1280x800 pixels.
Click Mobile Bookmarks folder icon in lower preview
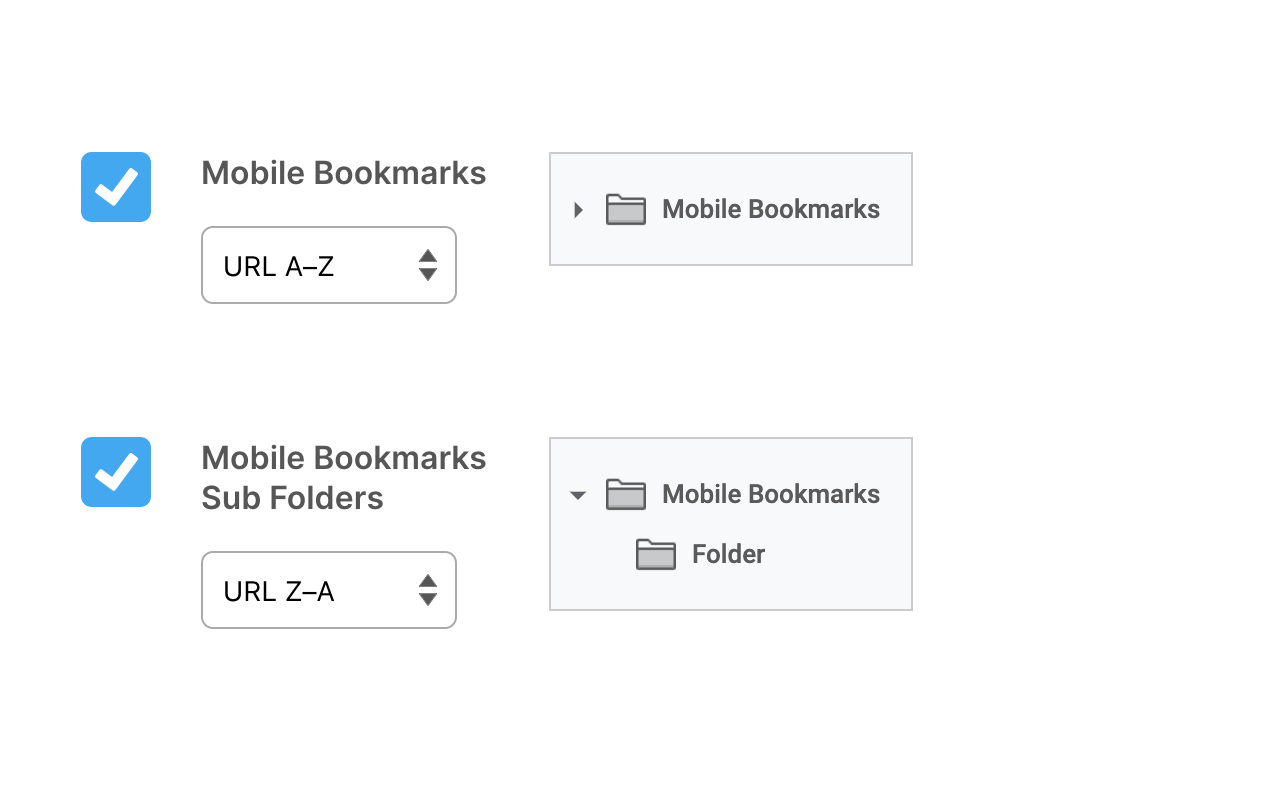[626, 494]
